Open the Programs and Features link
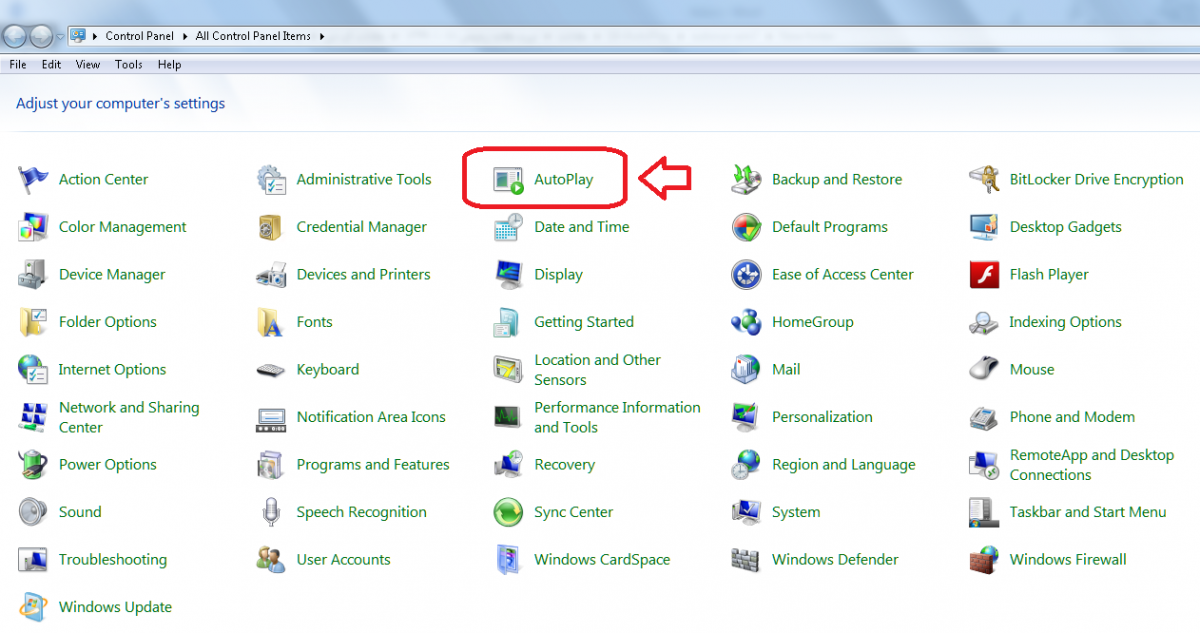 372,465
